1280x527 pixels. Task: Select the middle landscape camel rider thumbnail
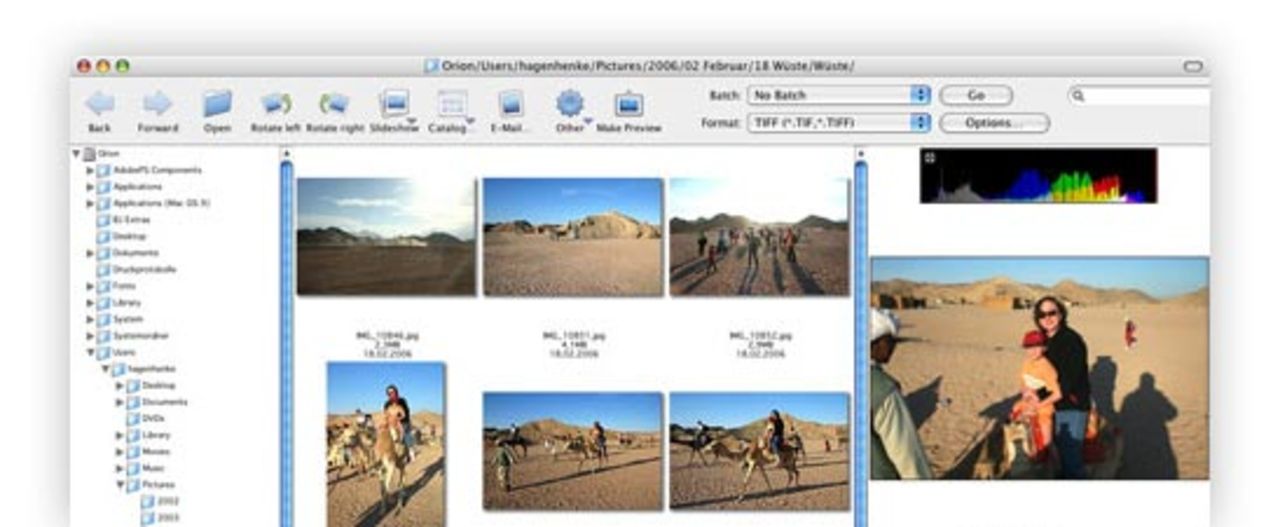572,451
